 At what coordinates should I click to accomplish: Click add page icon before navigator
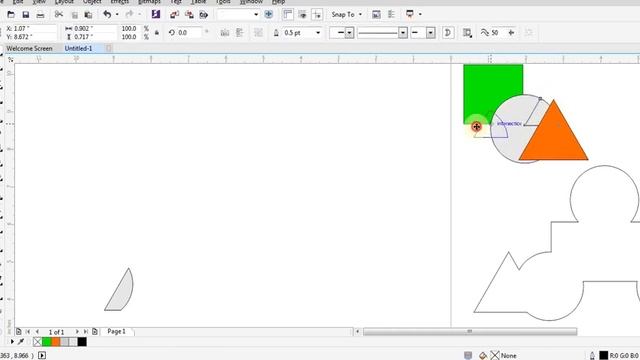tap(18, 332)
